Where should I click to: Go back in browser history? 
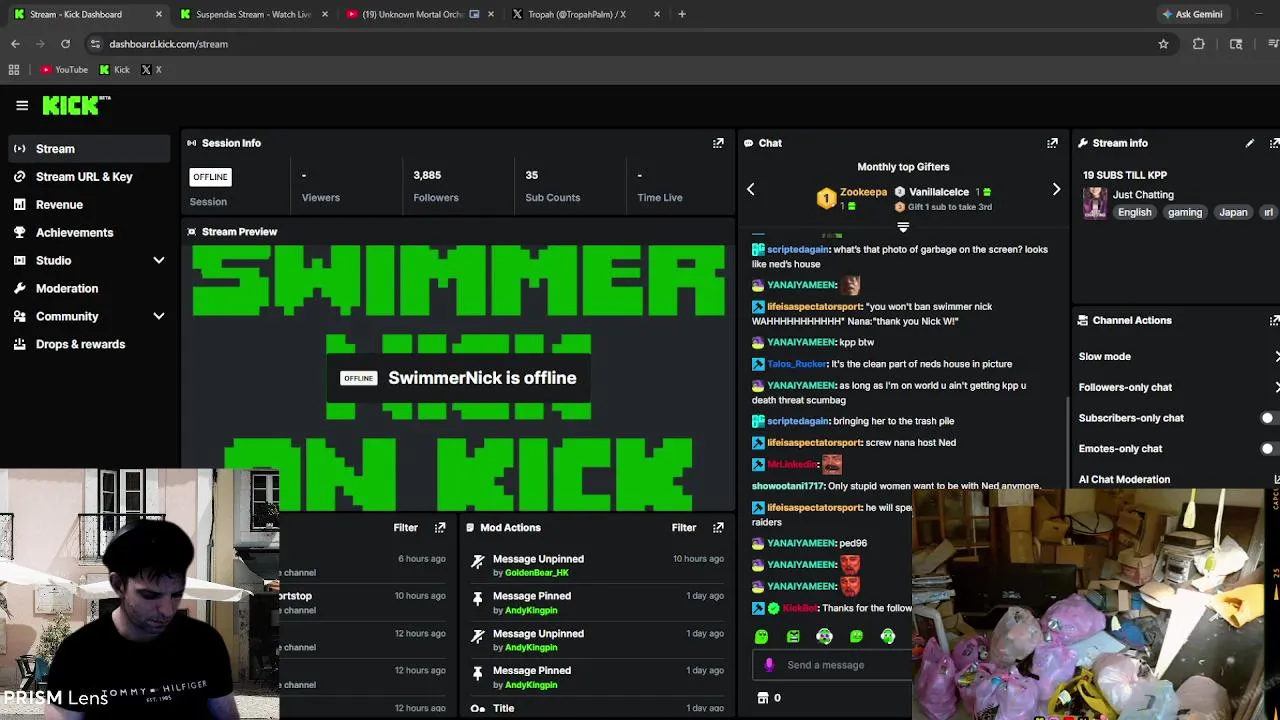(15, 44)
